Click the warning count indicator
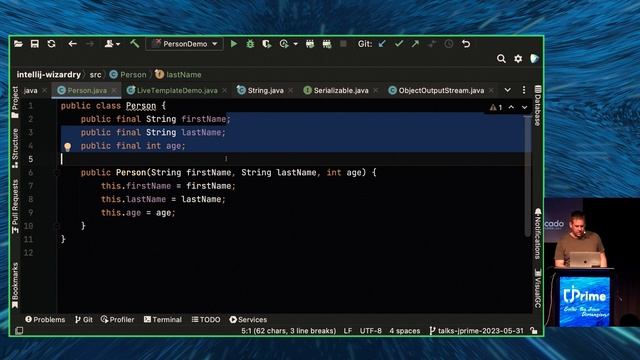 (496, 107)
